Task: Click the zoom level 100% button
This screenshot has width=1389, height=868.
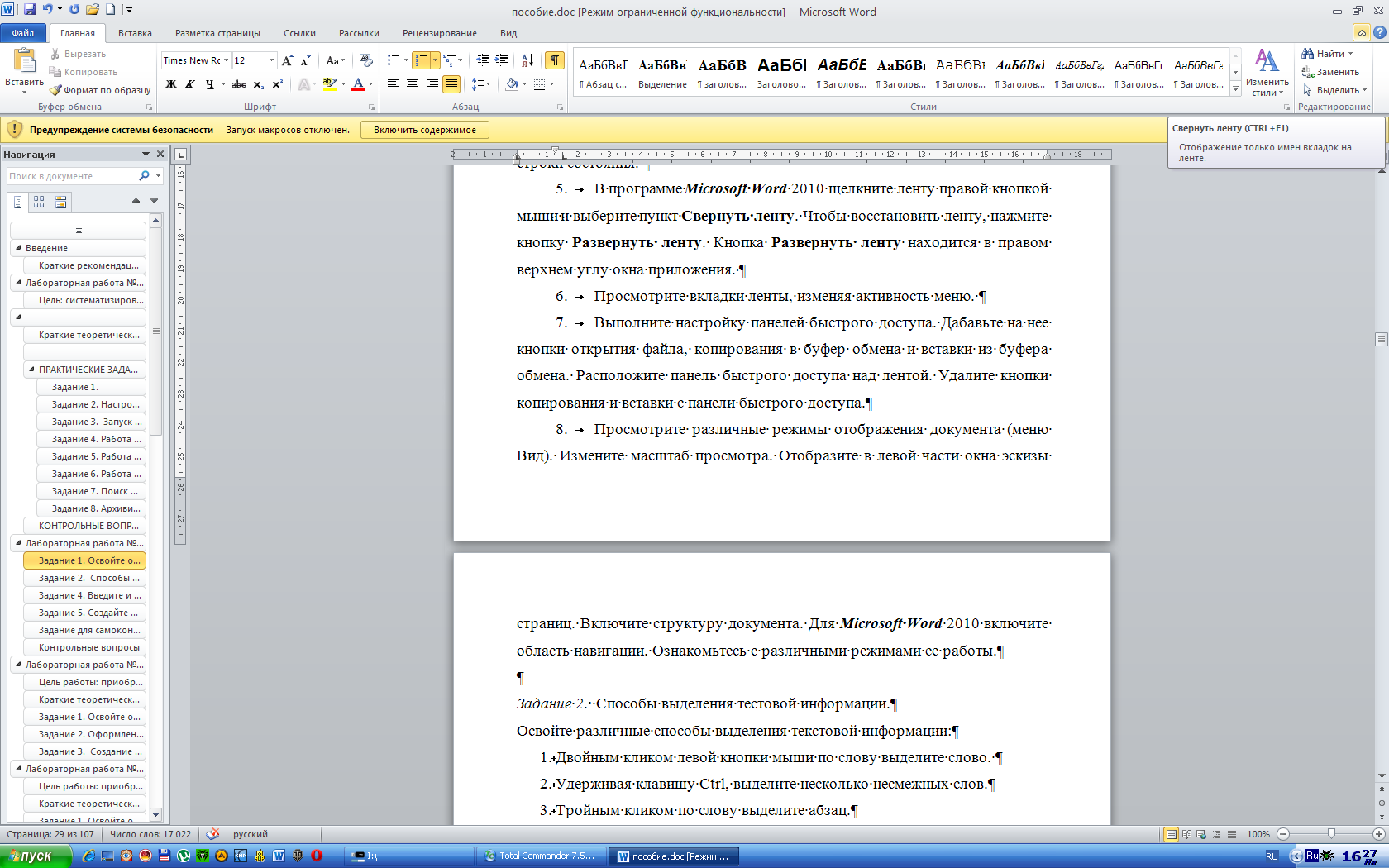Action: click(x=1258, y=834)
